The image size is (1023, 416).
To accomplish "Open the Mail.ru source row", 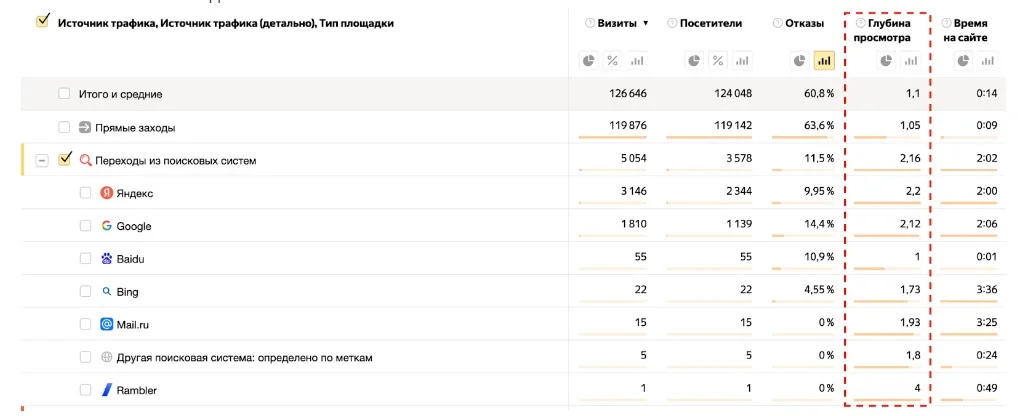I will point(134,325).
